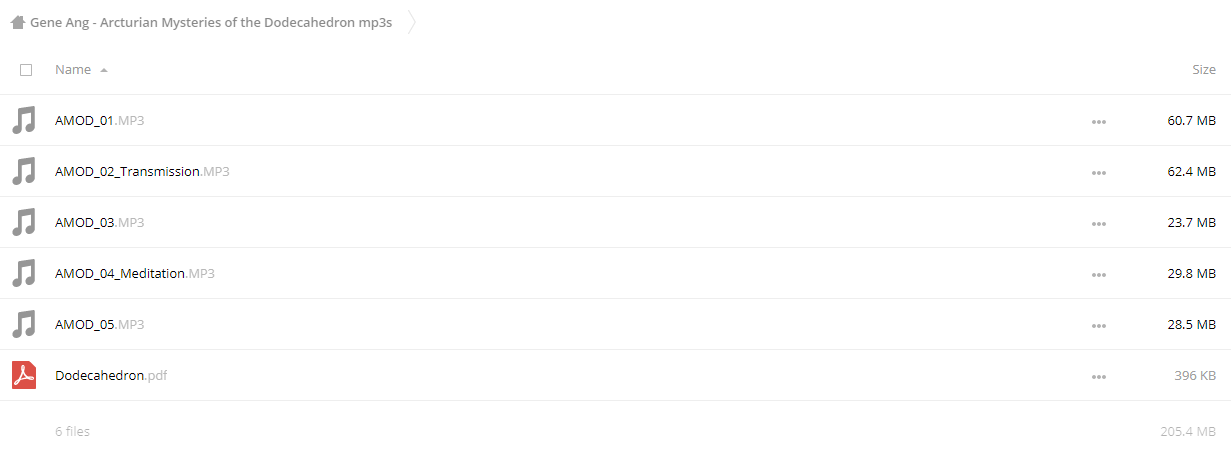Click the music icon for AMOD_02_Transmission.MP3
The height and width of the screenshot is (473, 1231).
coord(24,172)
